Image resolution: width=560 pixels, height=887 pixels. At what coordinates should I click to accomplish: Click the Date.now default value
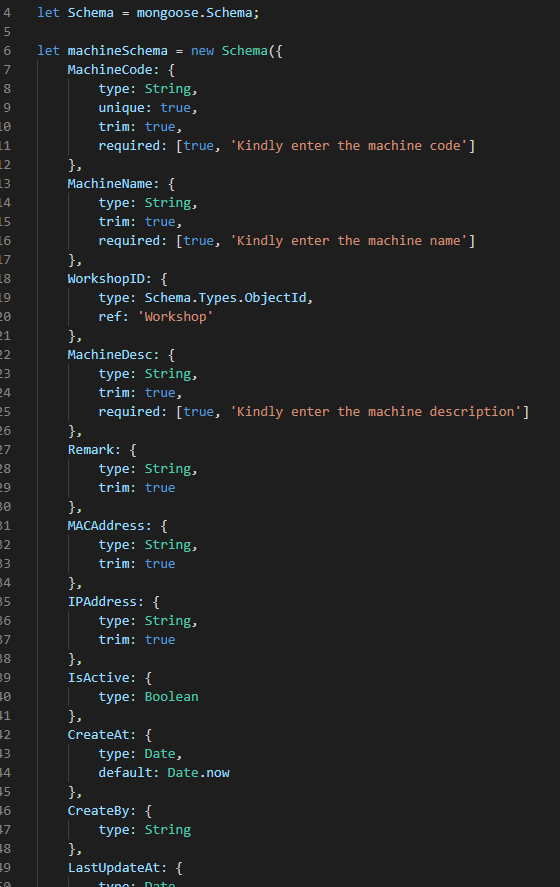198,773
